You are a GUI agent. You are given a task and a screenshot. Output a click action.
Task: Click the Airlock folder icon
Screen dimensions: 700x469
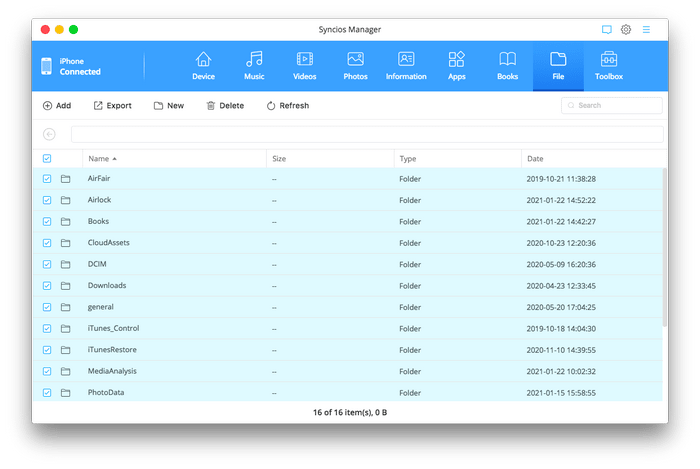click(x=66, y=200)
